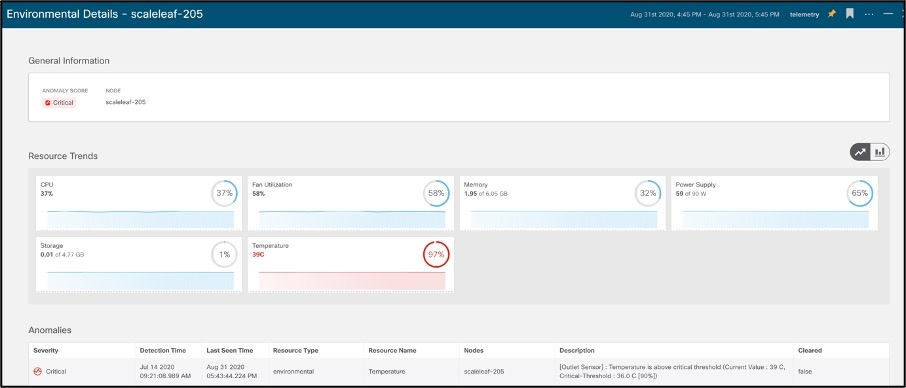Click the Anomalies section heading
Image resolution: width=906 pixels, height=388 pixels.
(x=50, y=330)
